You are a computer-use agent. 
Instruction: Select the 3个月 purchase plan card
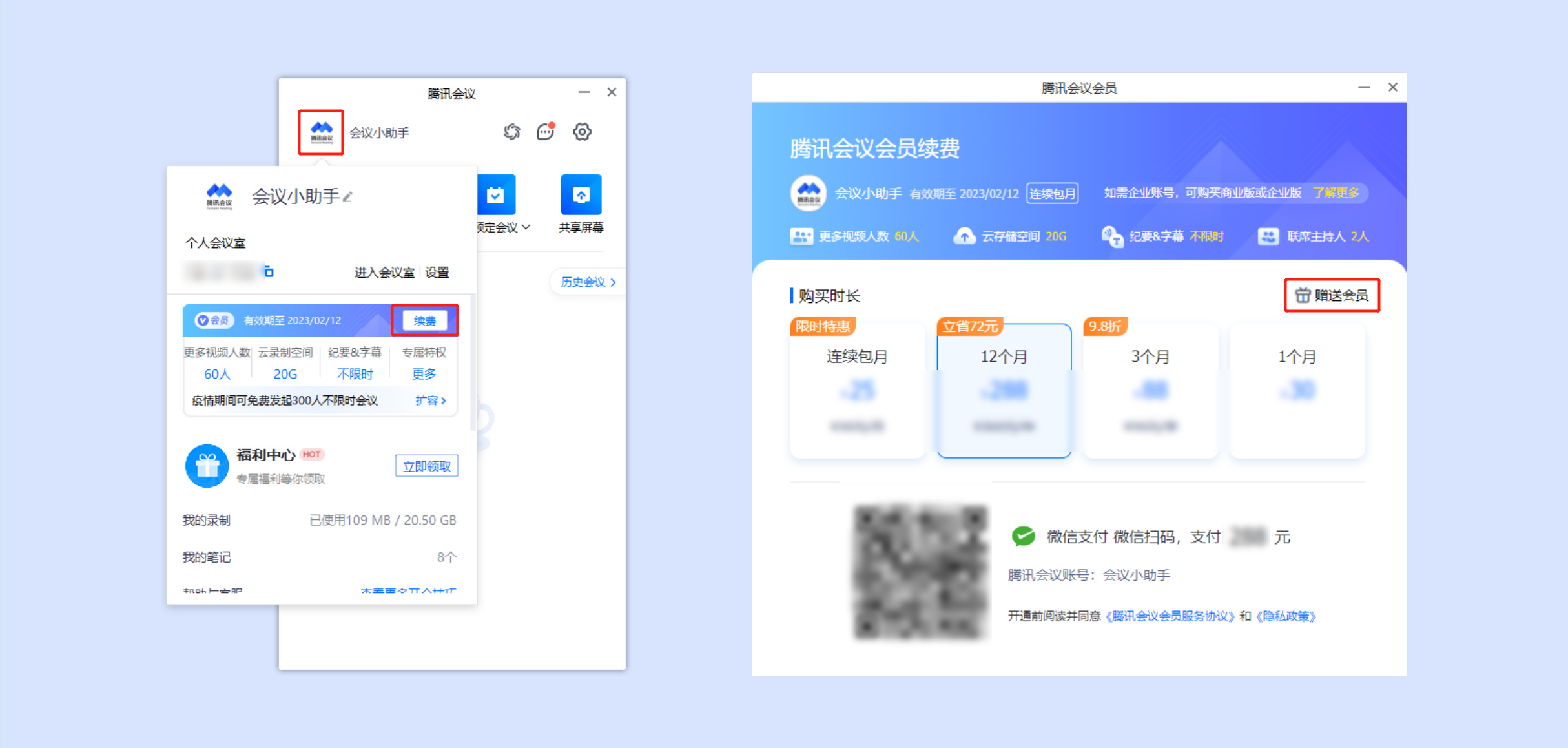tap(1150, 391)
